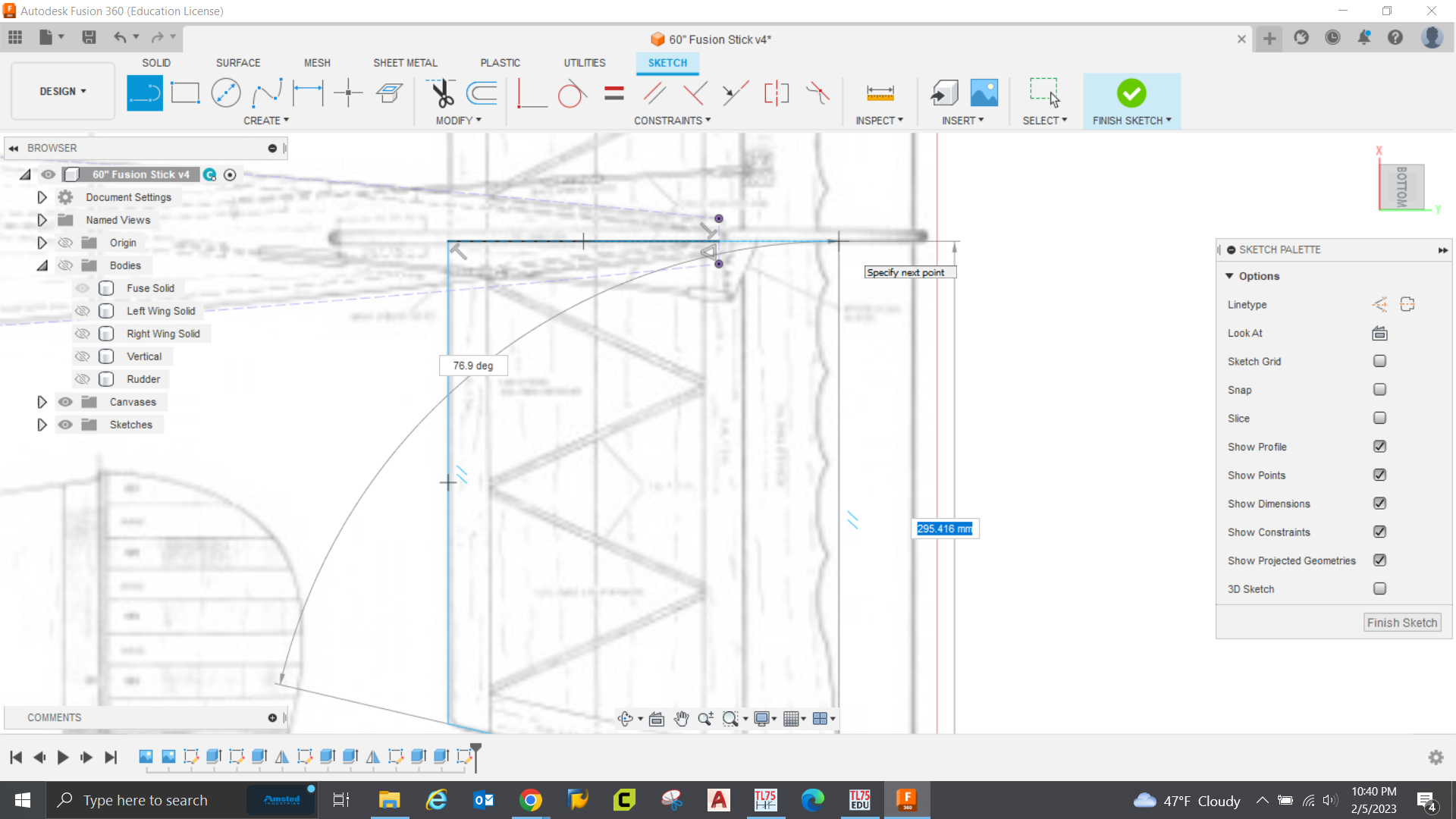
Task: Click the Trim scissors tool
Action: coord(441,93)
